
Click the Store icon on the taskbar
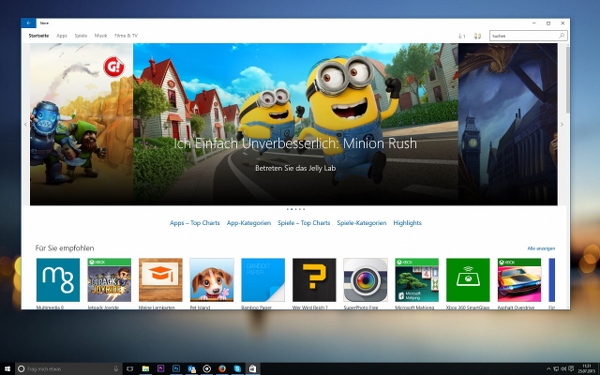[253, 369]
